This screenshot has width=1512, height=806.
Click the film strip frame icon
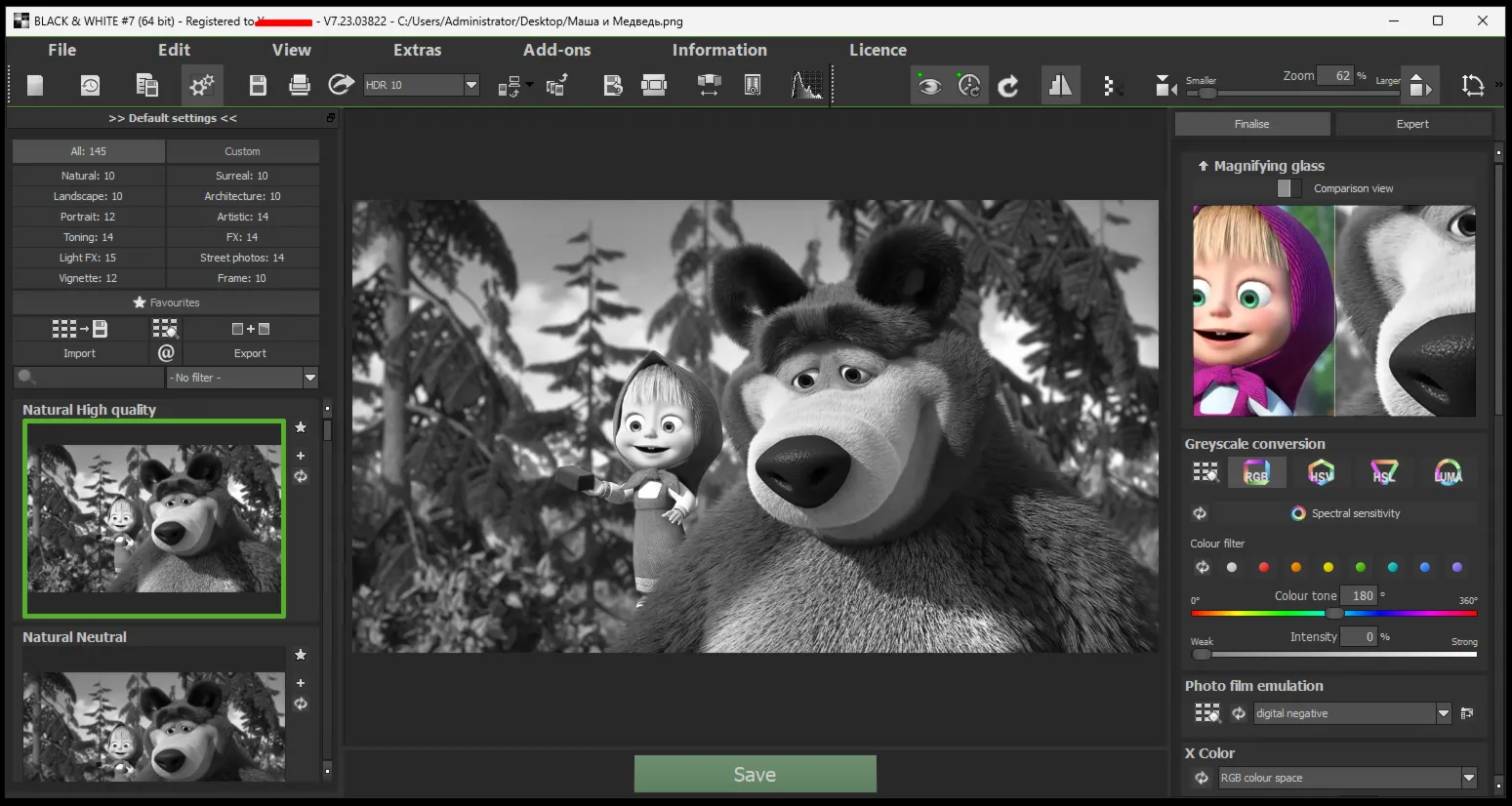654,86
